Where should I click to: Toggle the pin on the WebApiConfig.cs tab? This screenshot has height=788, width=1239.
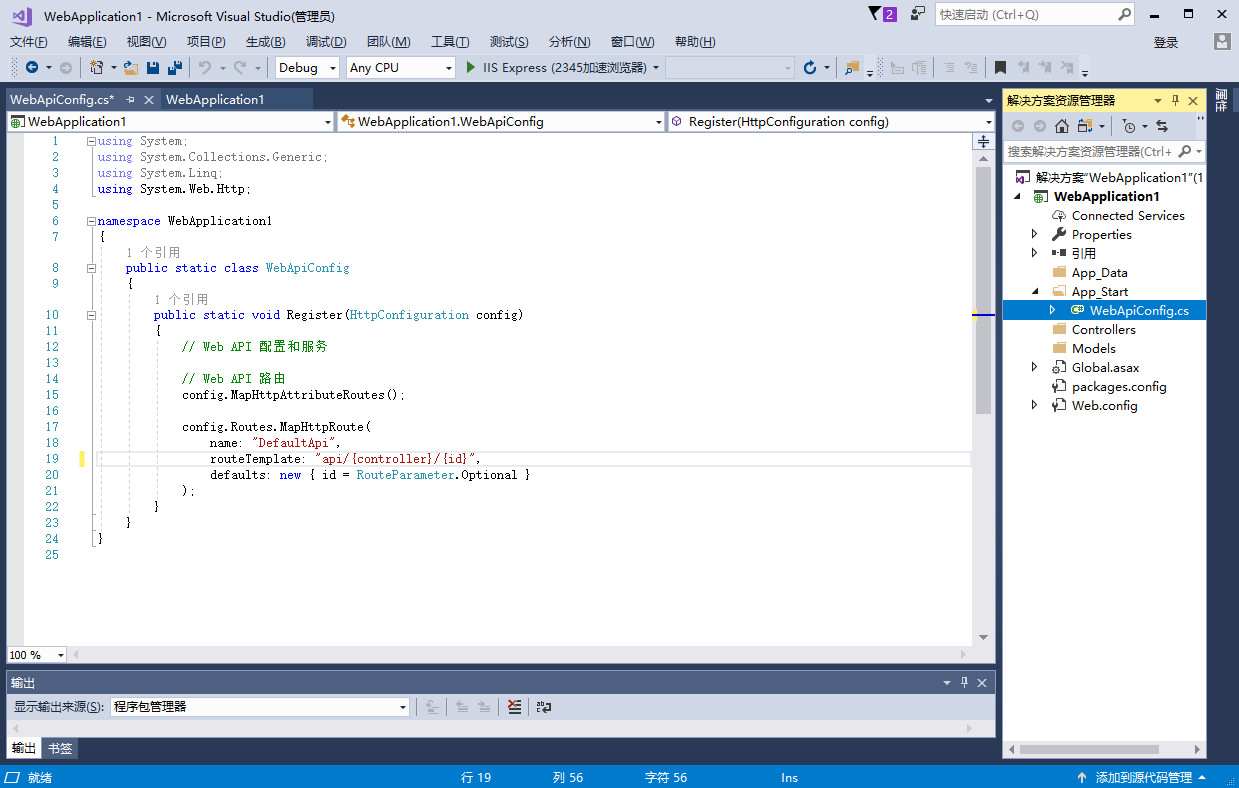tap(130, 100)
